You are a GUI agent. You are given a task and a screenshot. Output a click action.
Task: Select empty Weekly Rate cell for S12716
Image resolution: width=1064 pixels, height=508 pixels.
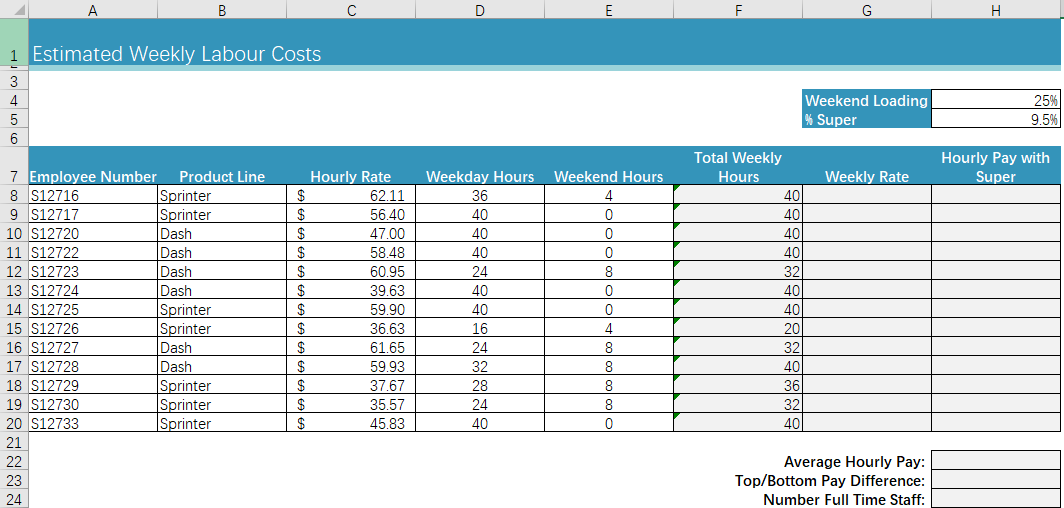[x=867, y=195]
